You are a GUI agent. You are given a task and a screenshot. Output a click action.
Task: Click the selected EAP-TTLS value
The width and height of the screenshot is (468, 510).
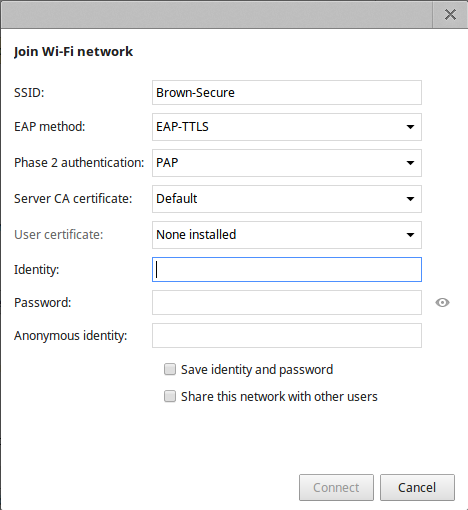(x=182, y=127)
